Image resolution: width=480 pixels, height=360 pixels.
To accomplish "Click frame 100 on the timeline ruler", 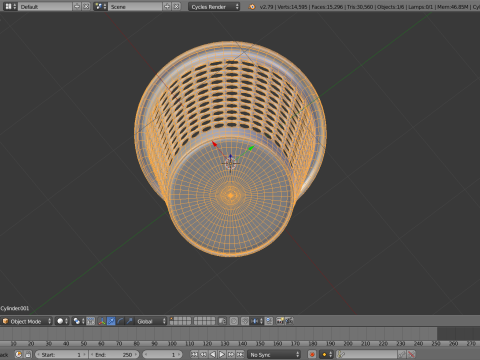I will (x=172, y=343).
